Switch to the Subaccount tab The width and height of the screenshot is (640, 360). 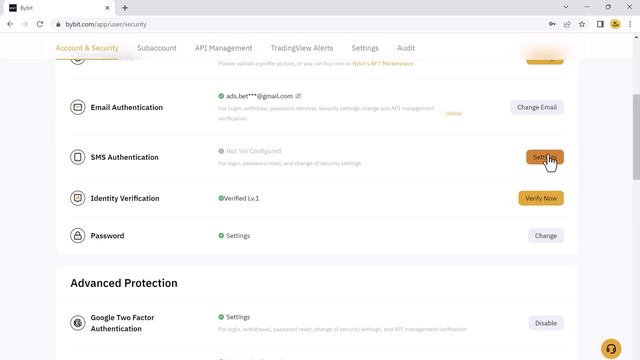pos(157,48)
